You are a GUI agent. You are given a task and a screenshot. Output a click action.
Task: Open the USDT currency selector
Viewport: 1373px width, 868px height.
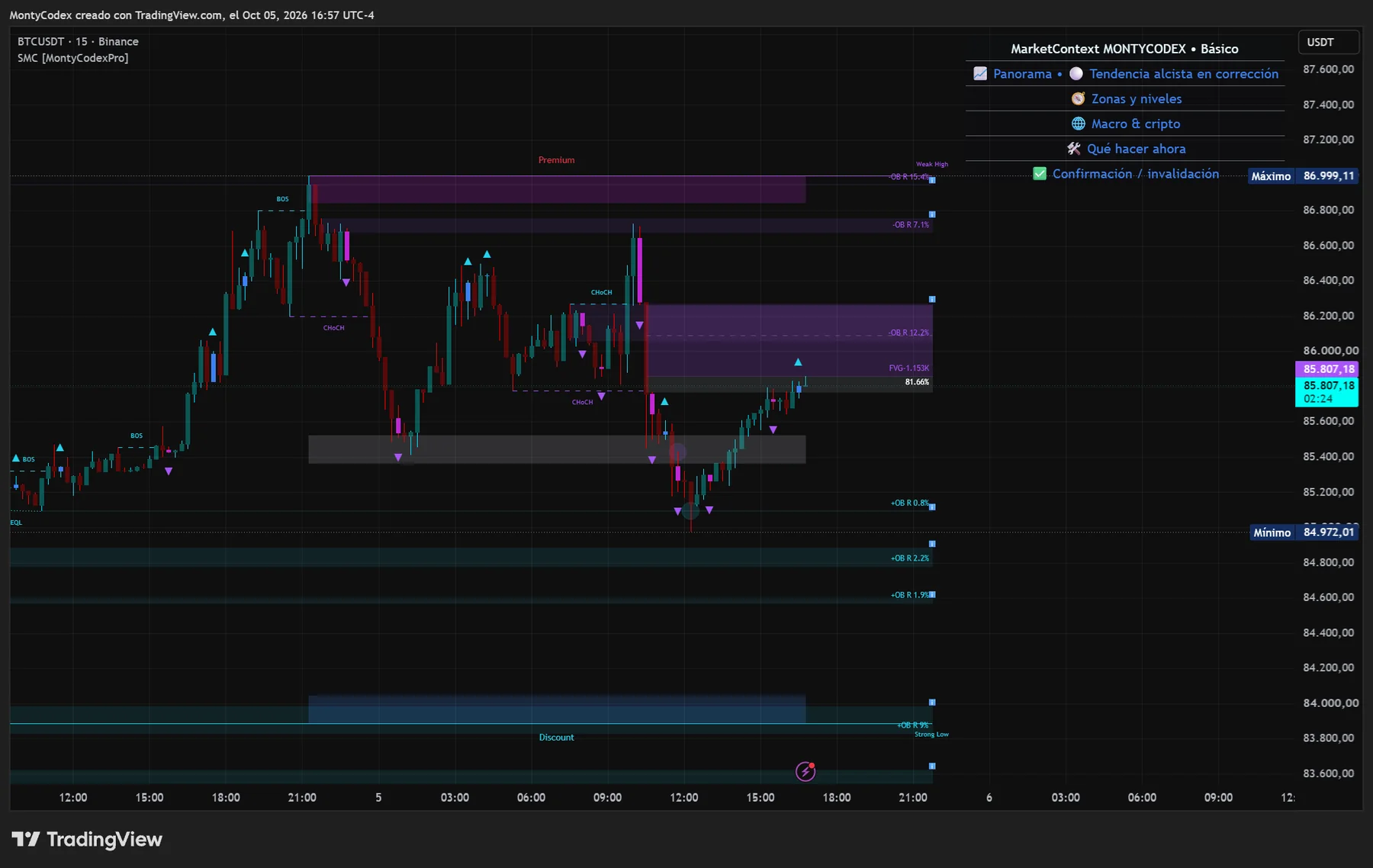click(x=1328, y=42)
